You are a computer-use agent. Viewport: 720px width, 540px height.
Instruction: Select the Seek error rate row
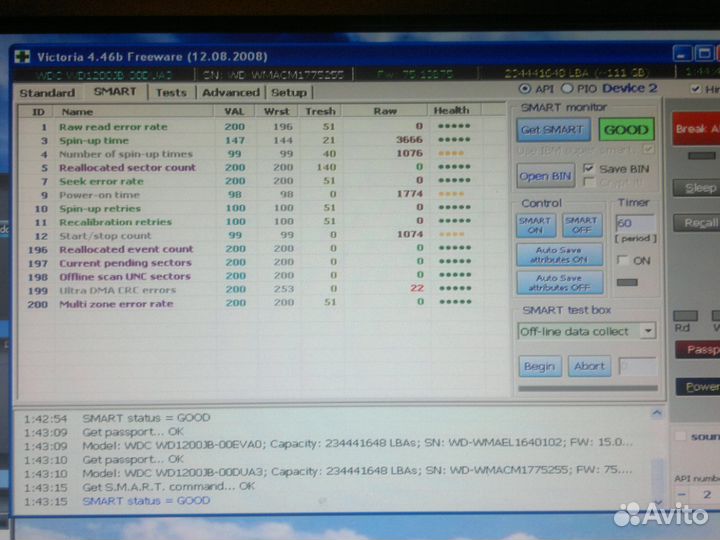262,181
